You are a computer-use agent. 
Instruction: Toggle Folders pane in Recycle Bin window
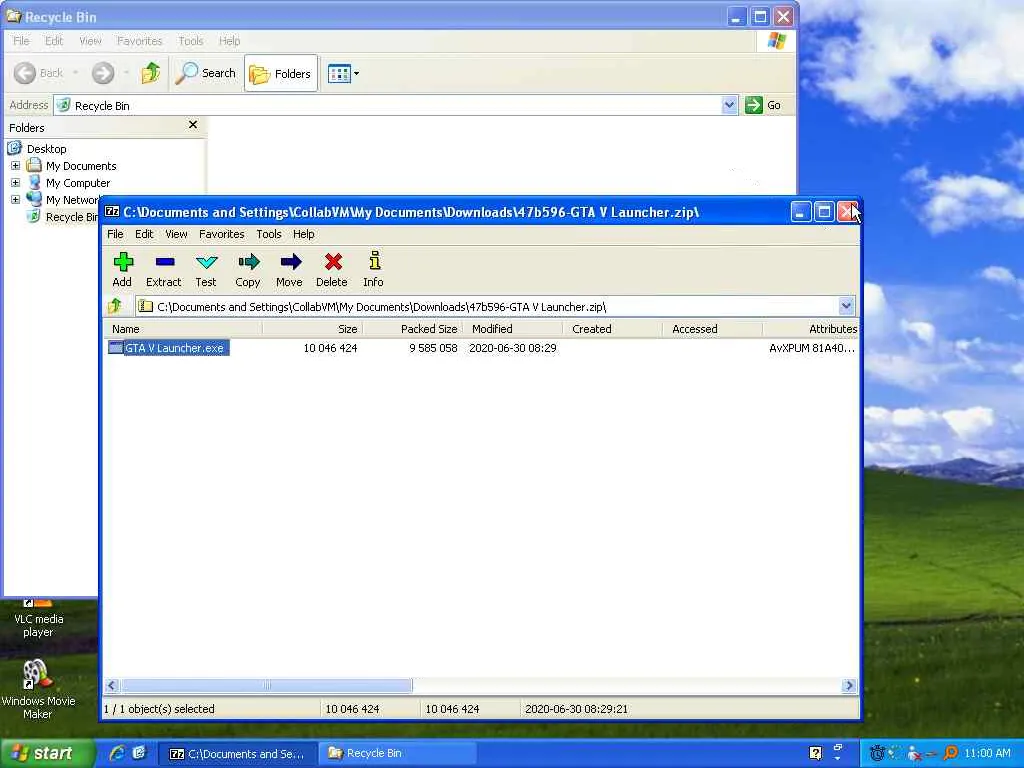[281, 73]
